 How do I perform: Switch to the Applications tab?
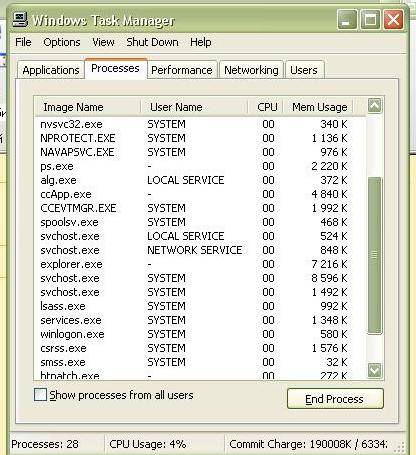(x=51, y=70)
